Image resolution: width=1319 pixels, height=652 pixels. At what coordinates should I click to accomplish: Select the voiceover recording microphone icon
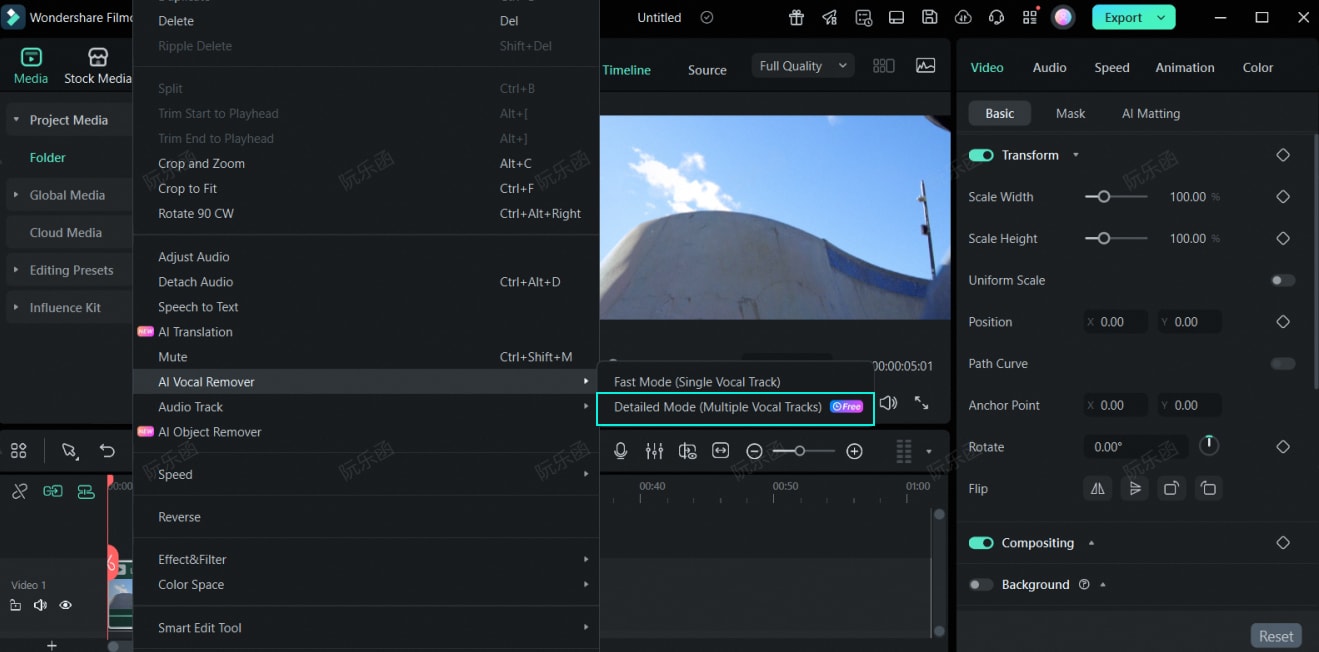[x=621, y=450]
